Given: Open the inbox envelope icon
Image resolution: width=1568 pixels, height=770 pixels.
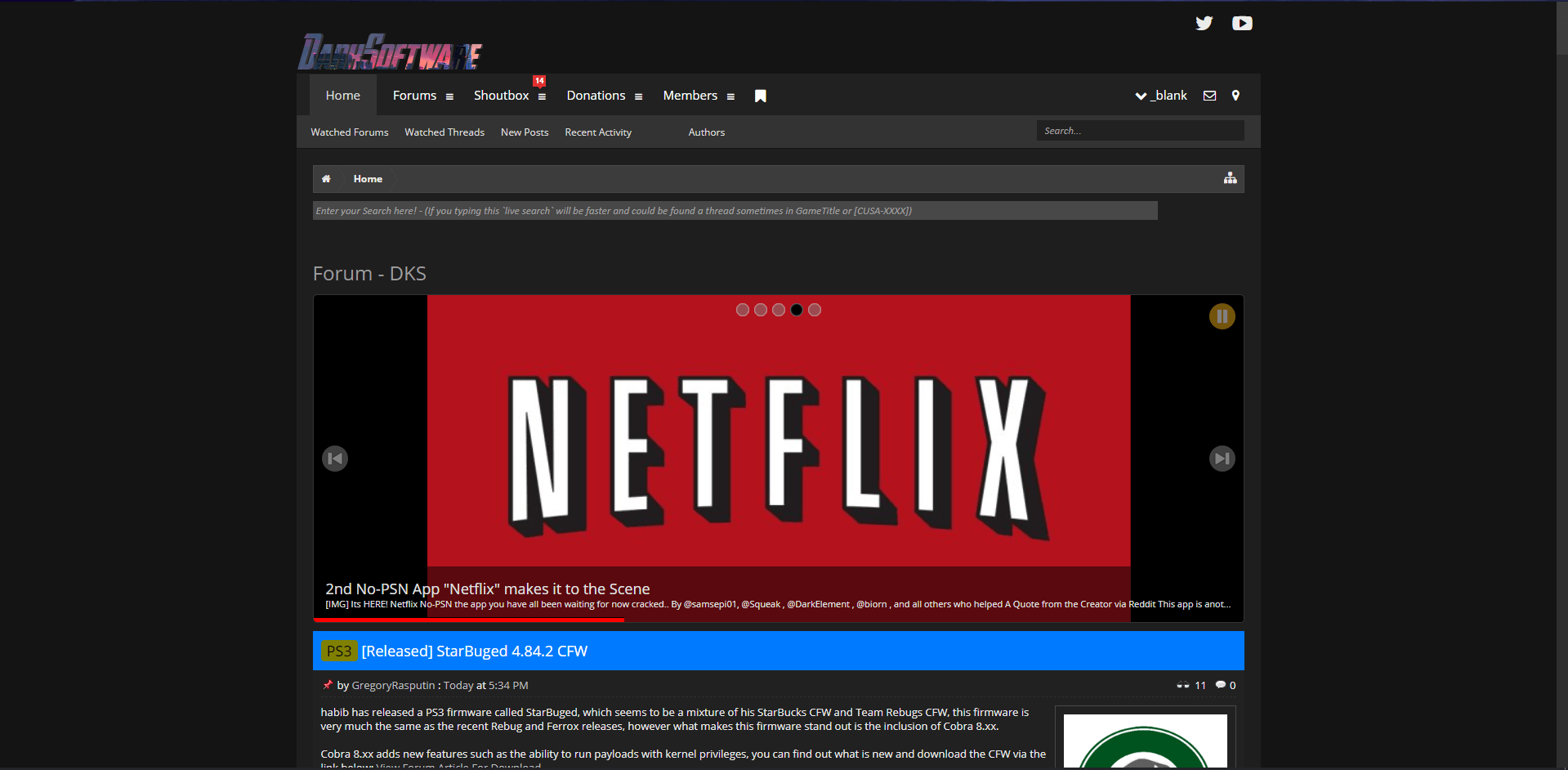Looking at the screenshot, I should point(1209,96).
